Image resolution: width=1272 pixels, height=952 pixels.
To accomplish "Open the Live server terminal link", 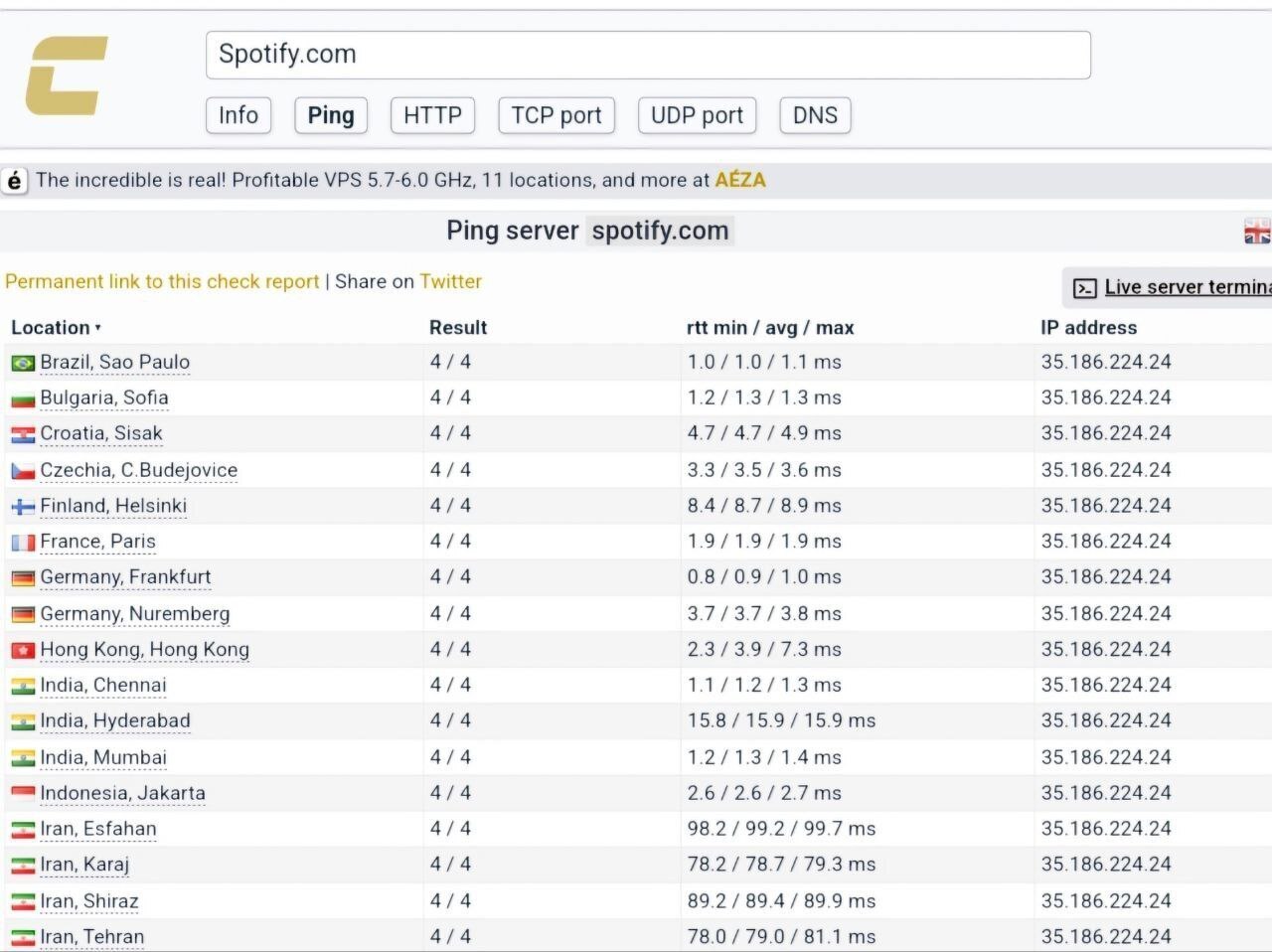I will (x=1188, y=287).
